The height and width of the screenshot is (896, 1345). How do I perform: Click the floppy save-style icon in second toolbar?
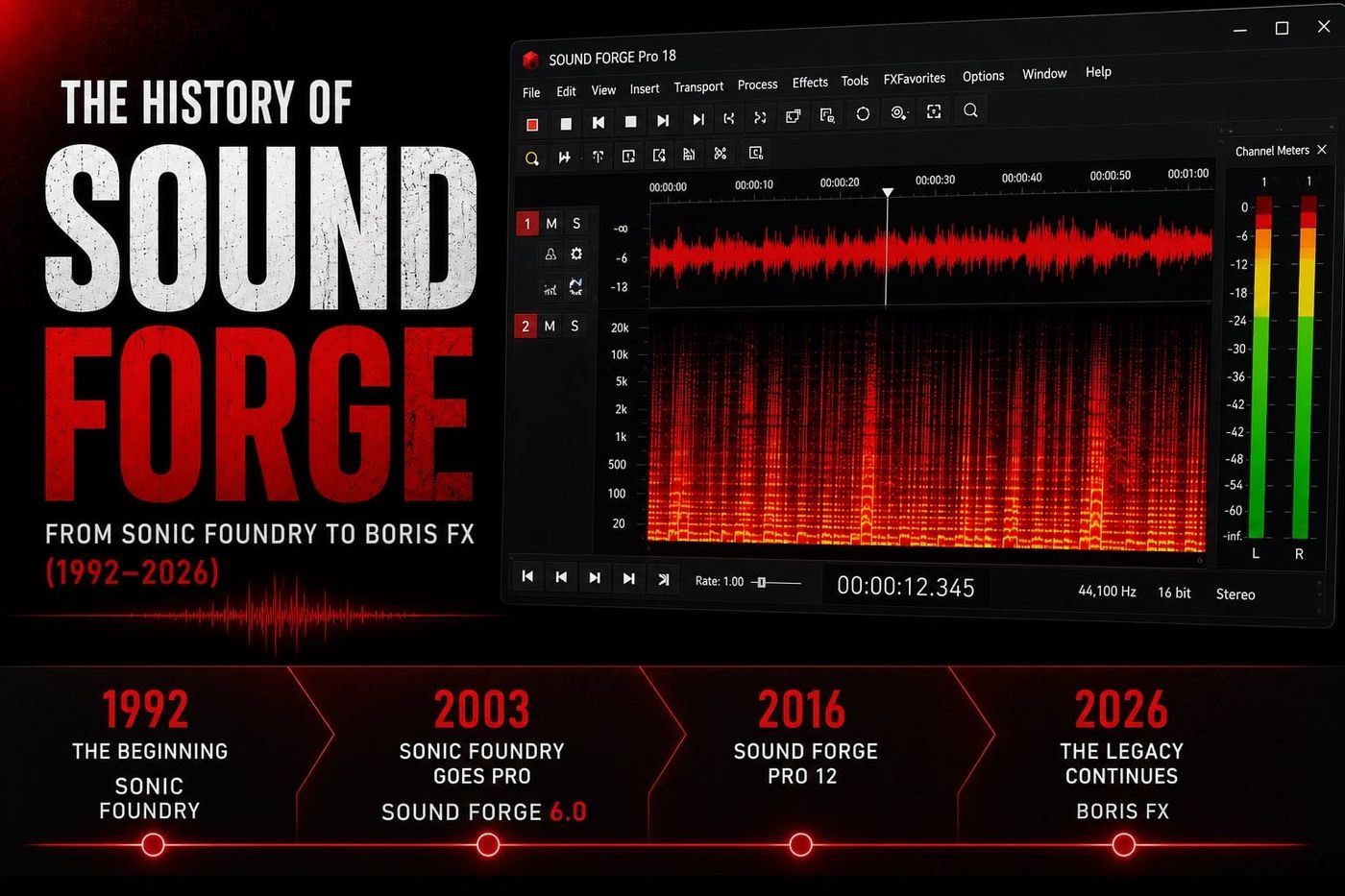coord(689,154)
